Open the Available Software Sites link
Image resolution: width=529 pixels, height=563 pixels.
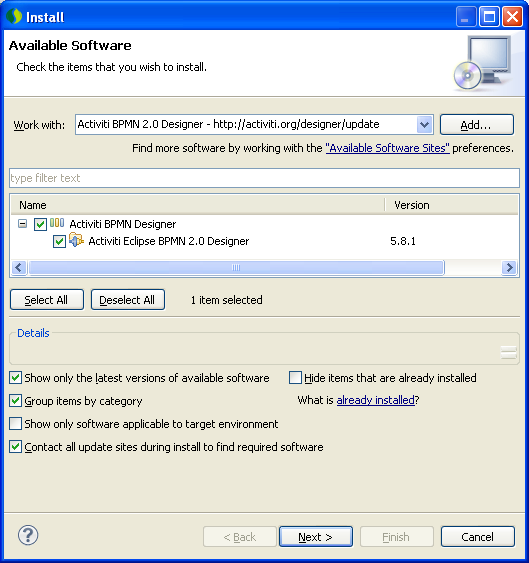388,148
